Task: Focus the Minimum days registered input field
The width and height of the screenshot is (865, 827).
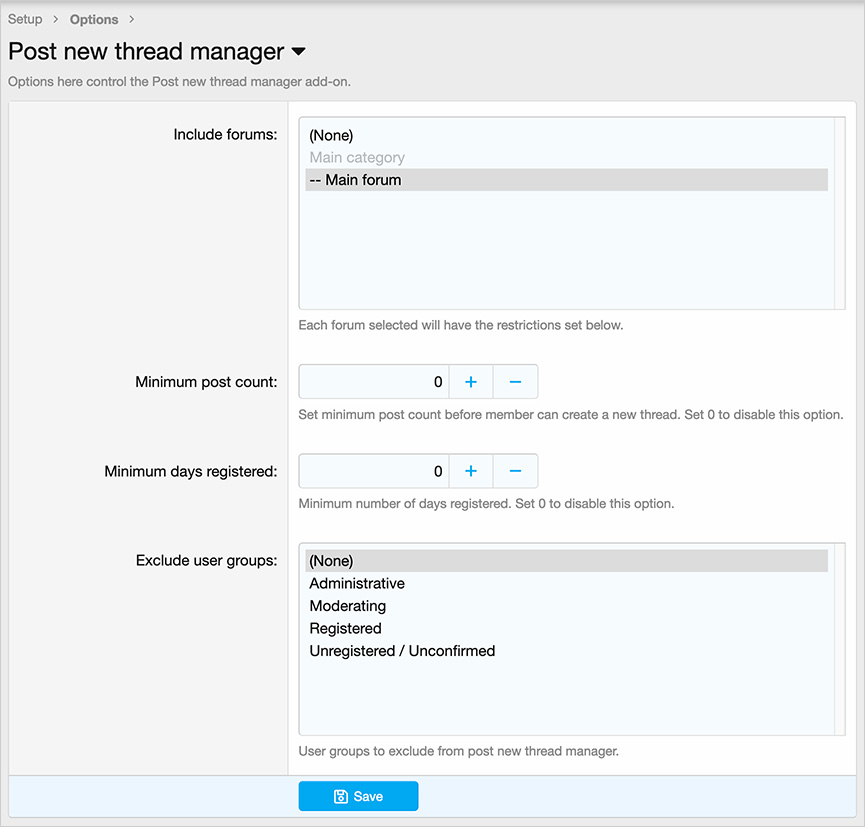Action: pos(374,471)
